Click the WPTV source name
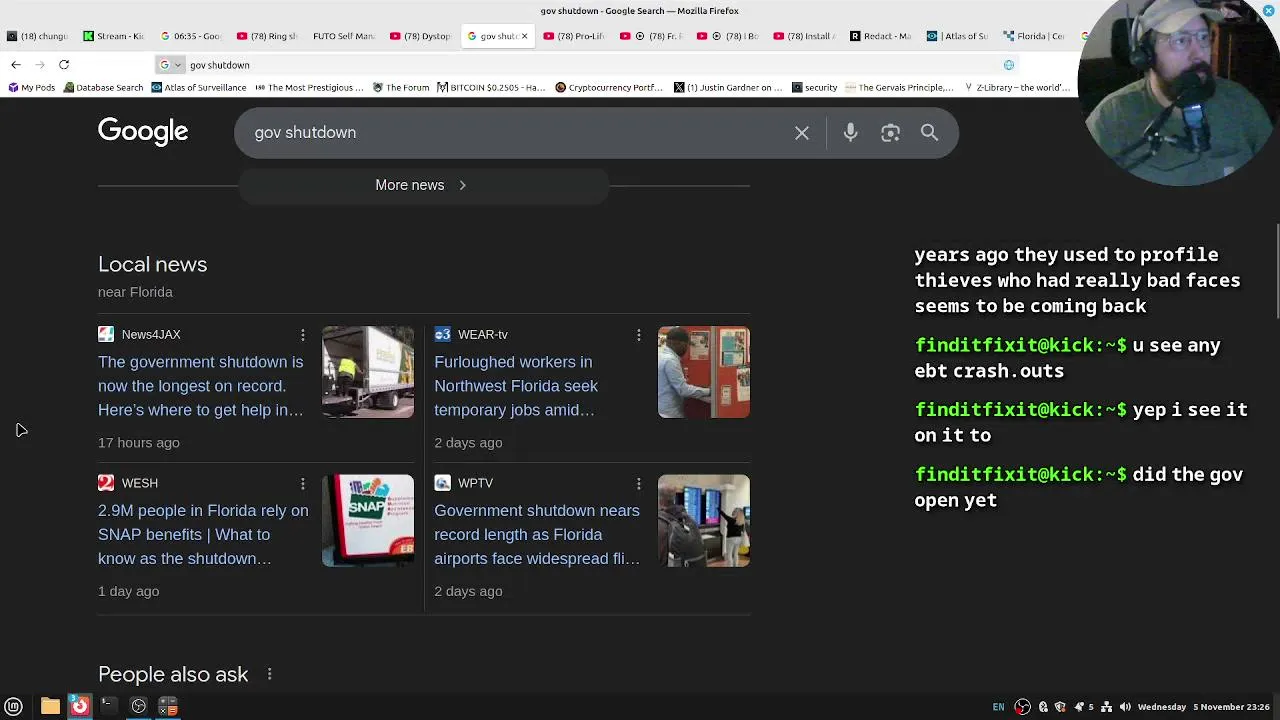 pyautogui.click(x=476, y=484)
